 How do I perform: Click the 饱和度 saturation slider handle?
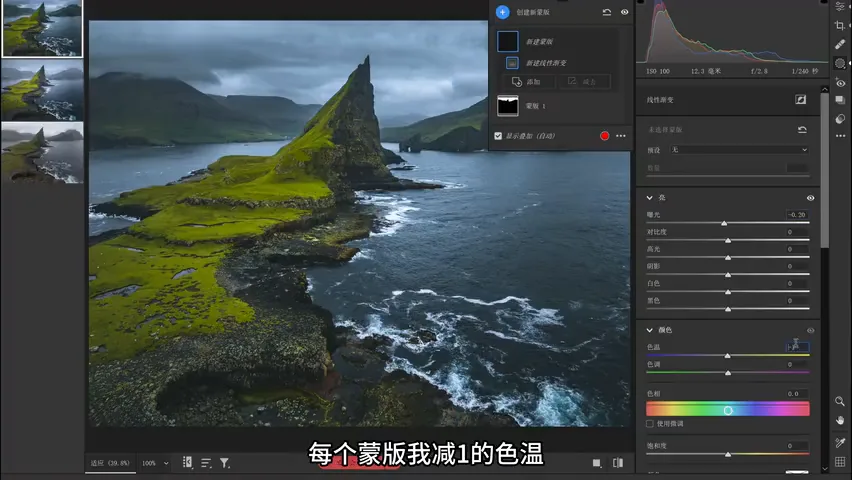coord(728,454)
